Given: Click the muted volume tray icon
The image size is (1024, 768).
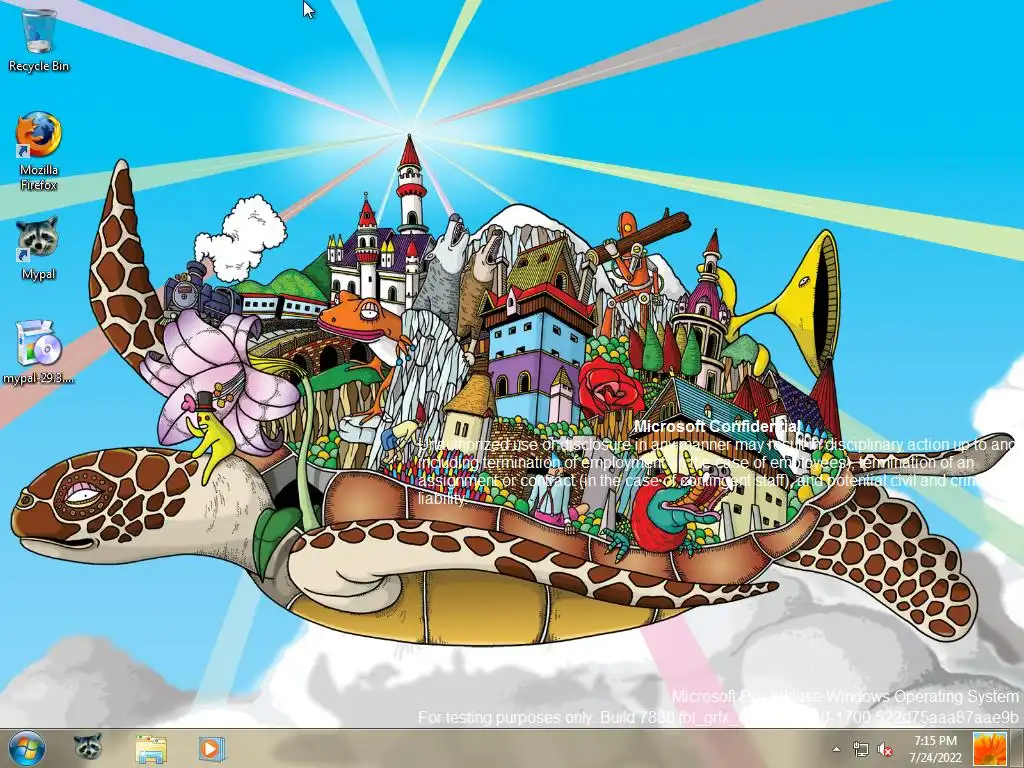Looking at the screenshot, I should click(885, 749).
